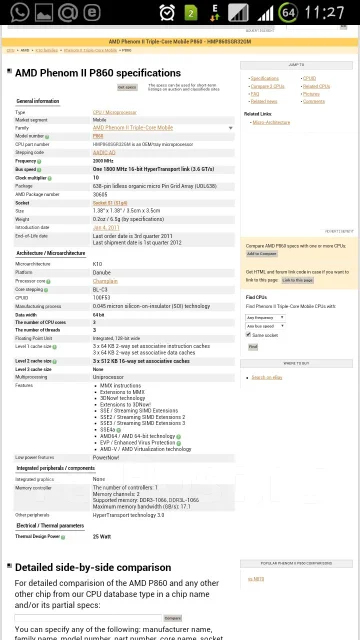The height and width of the screenshot is (640, 360).
Task: Click the Compare button beside the chip input
Action: (x=173, y=618)
